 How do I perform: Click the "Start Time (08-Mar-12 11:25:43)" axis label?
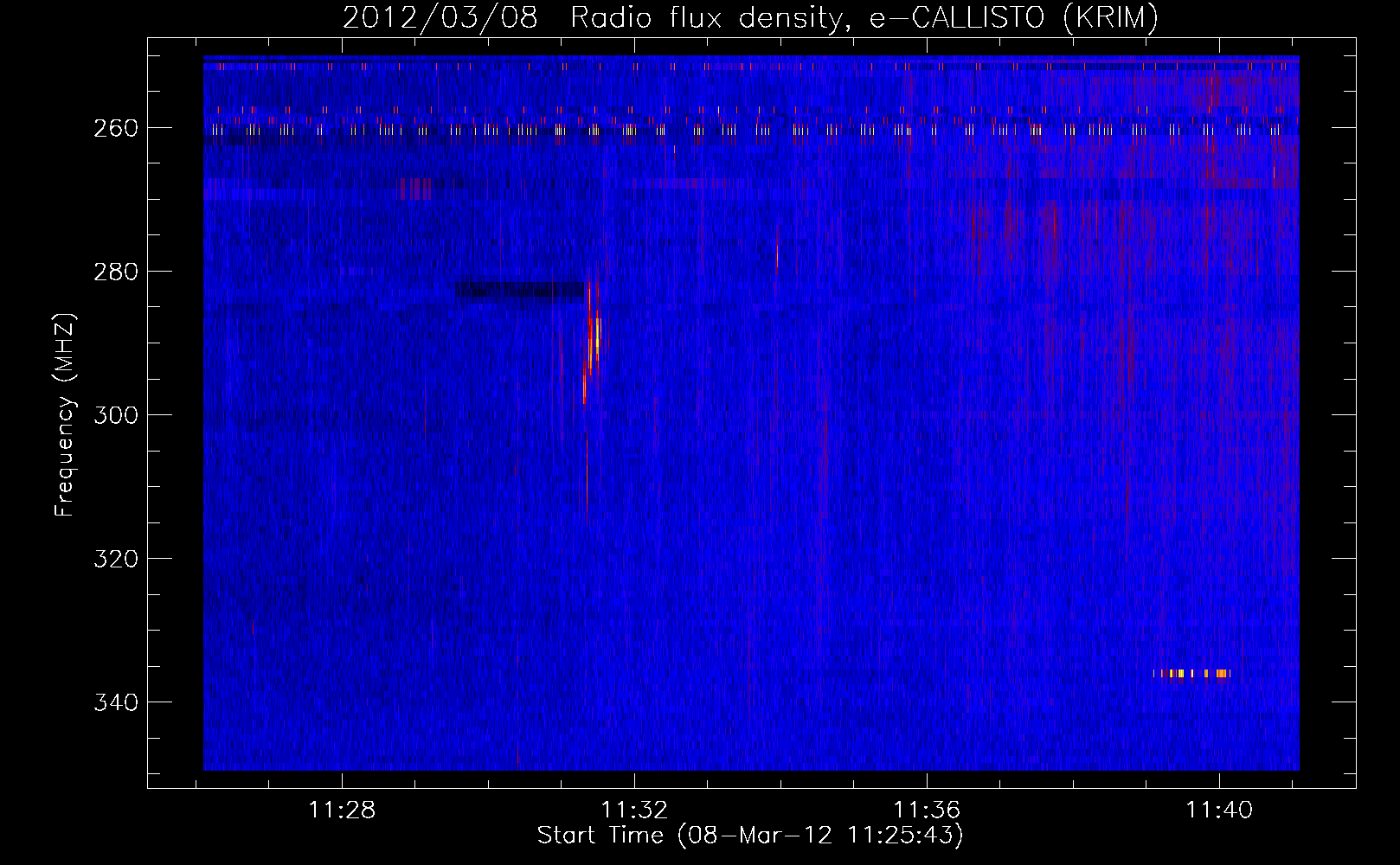pyautogui.click(x=750, y=836)
